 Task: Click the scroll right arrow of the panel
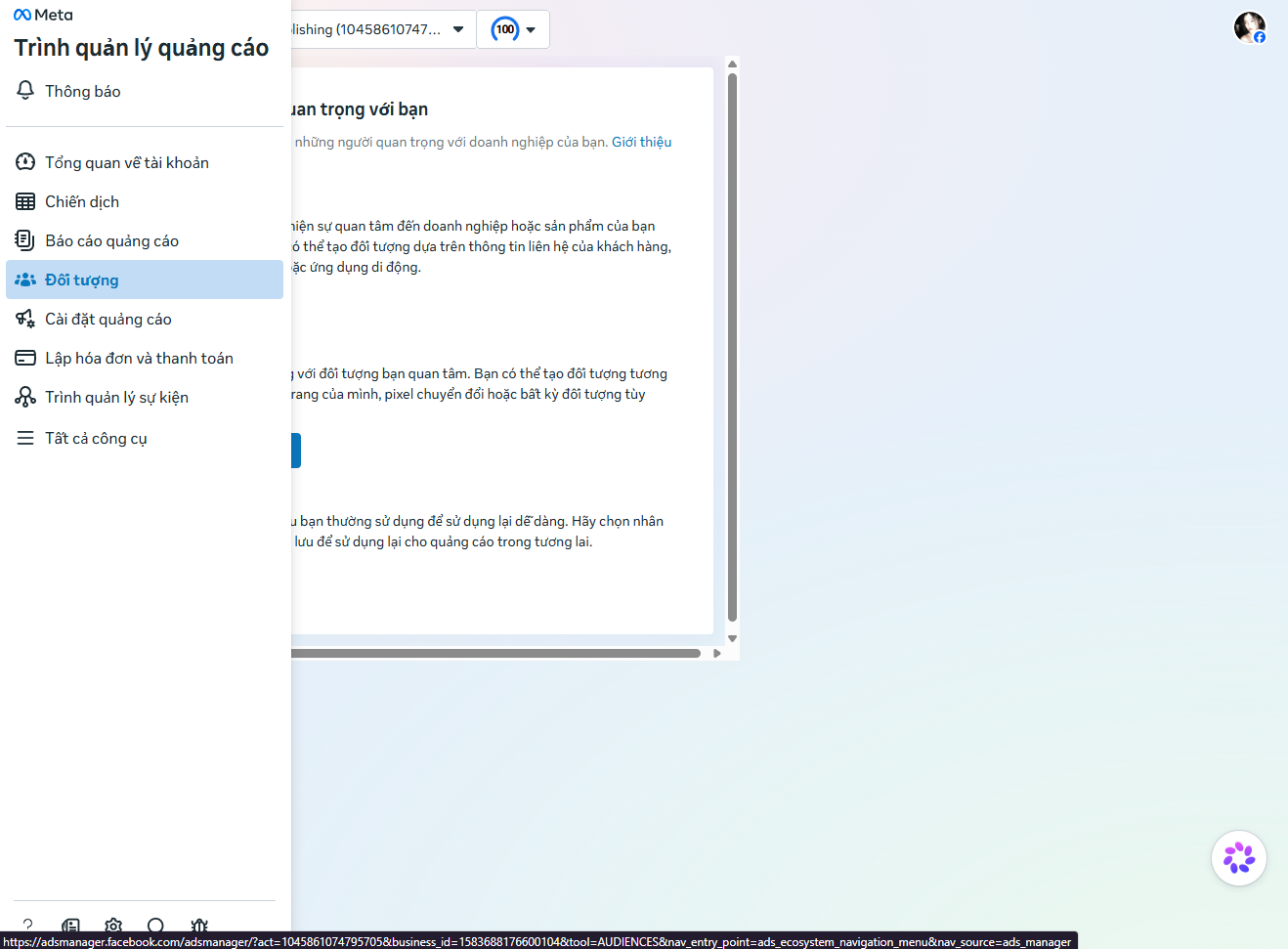point(717,653)
